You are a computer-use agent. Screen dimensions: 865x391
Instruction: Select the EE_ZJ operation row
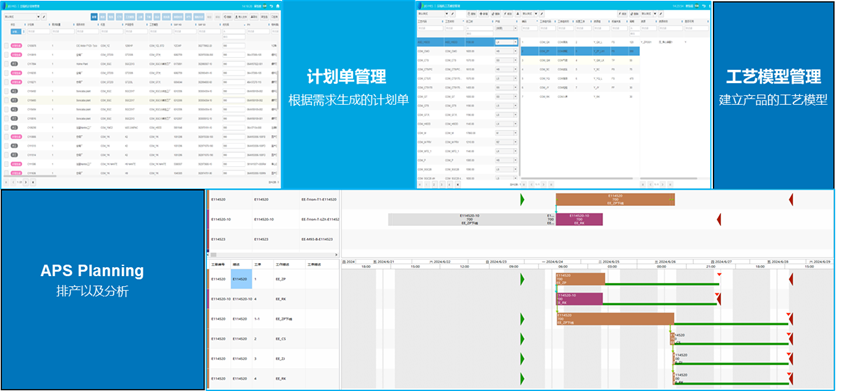click(x=273, y=358)
